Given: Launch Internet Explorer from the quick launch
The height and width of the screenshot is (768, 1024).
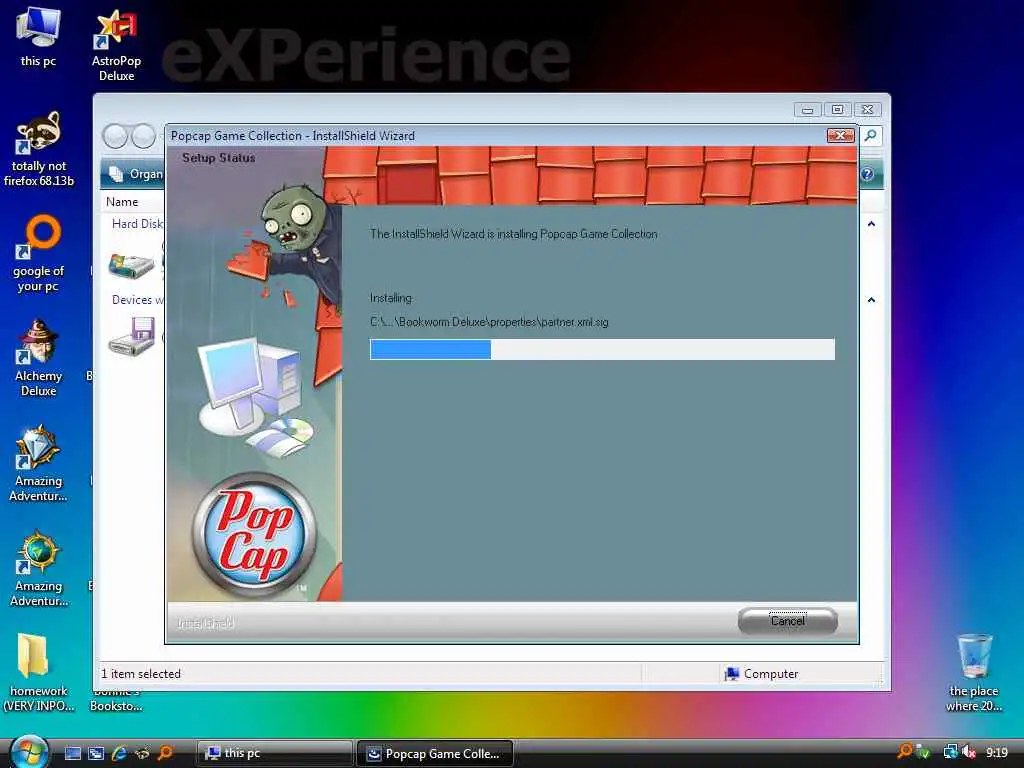Looking at the screenshot, I should tap(119, 753).
